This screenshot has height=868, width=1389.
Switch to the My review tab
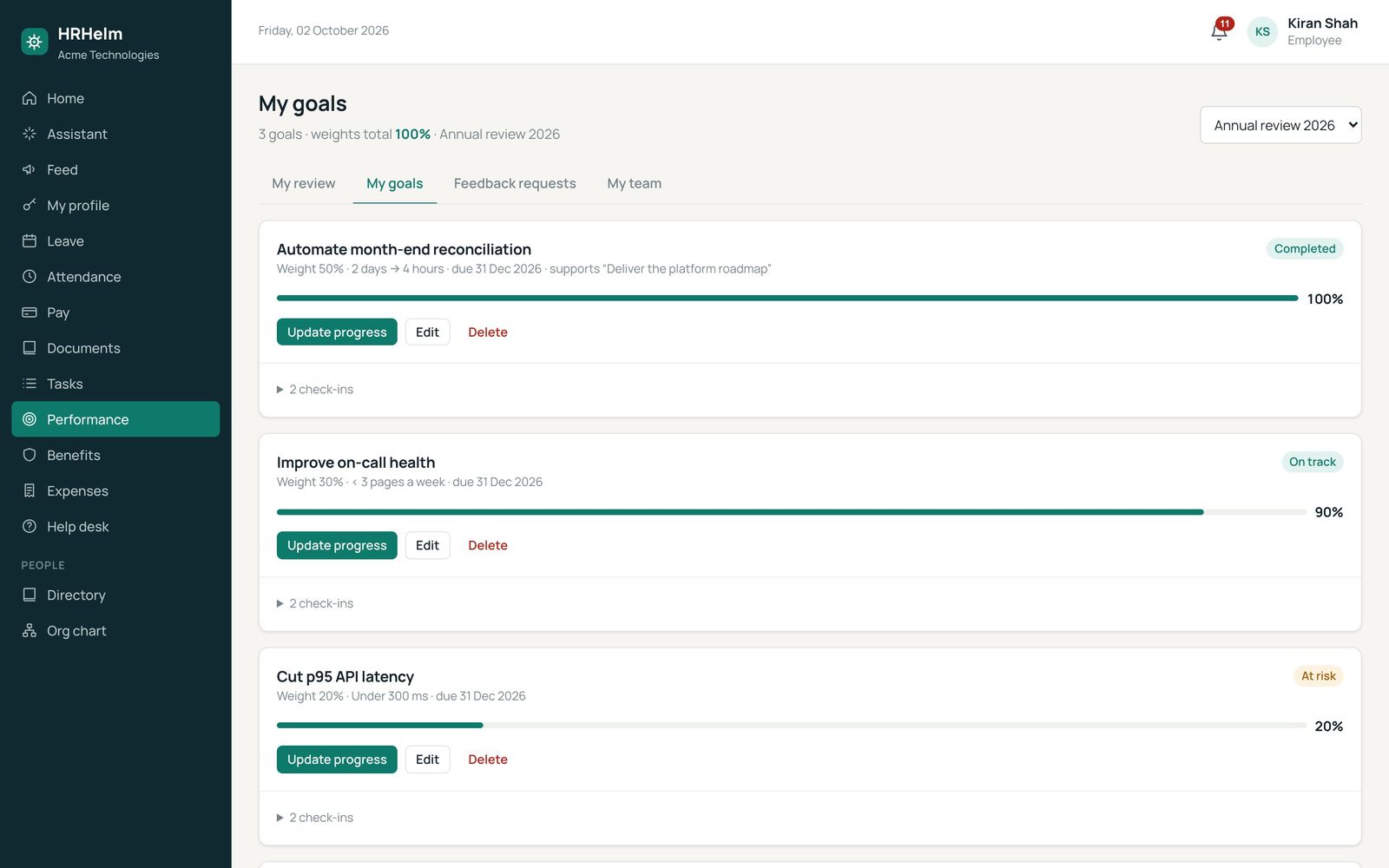pos(303,183)
